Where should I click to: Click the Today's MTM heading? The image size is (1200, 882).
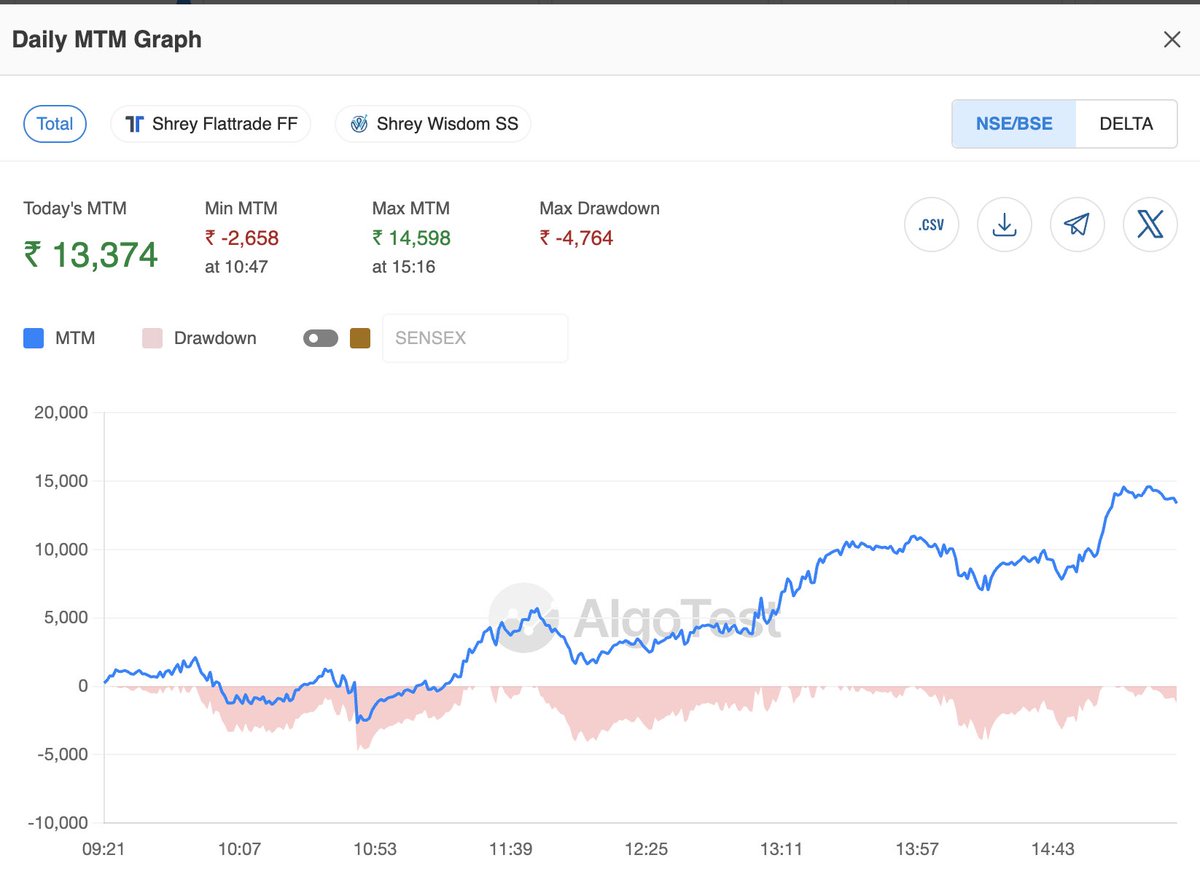75,208
